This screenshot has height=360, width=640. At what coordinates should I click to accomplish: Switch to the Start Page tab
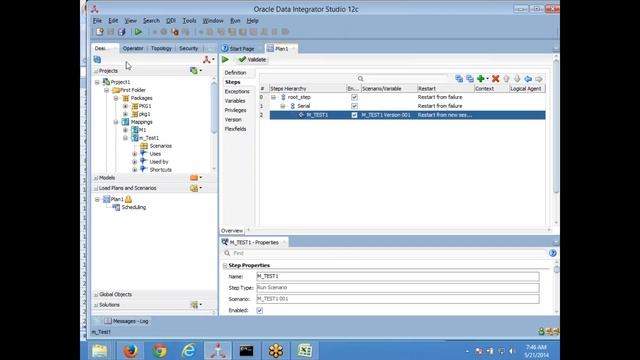pyautogui.click(x=242, y=49)
